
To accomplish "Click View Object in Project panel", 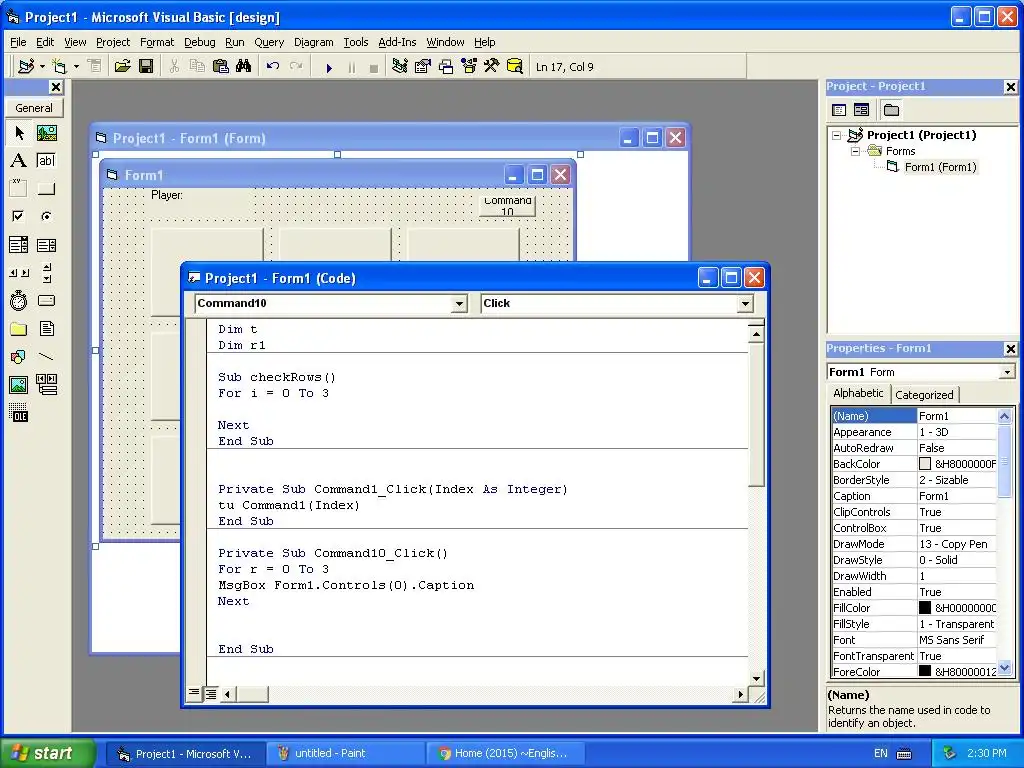I will 861,110.
